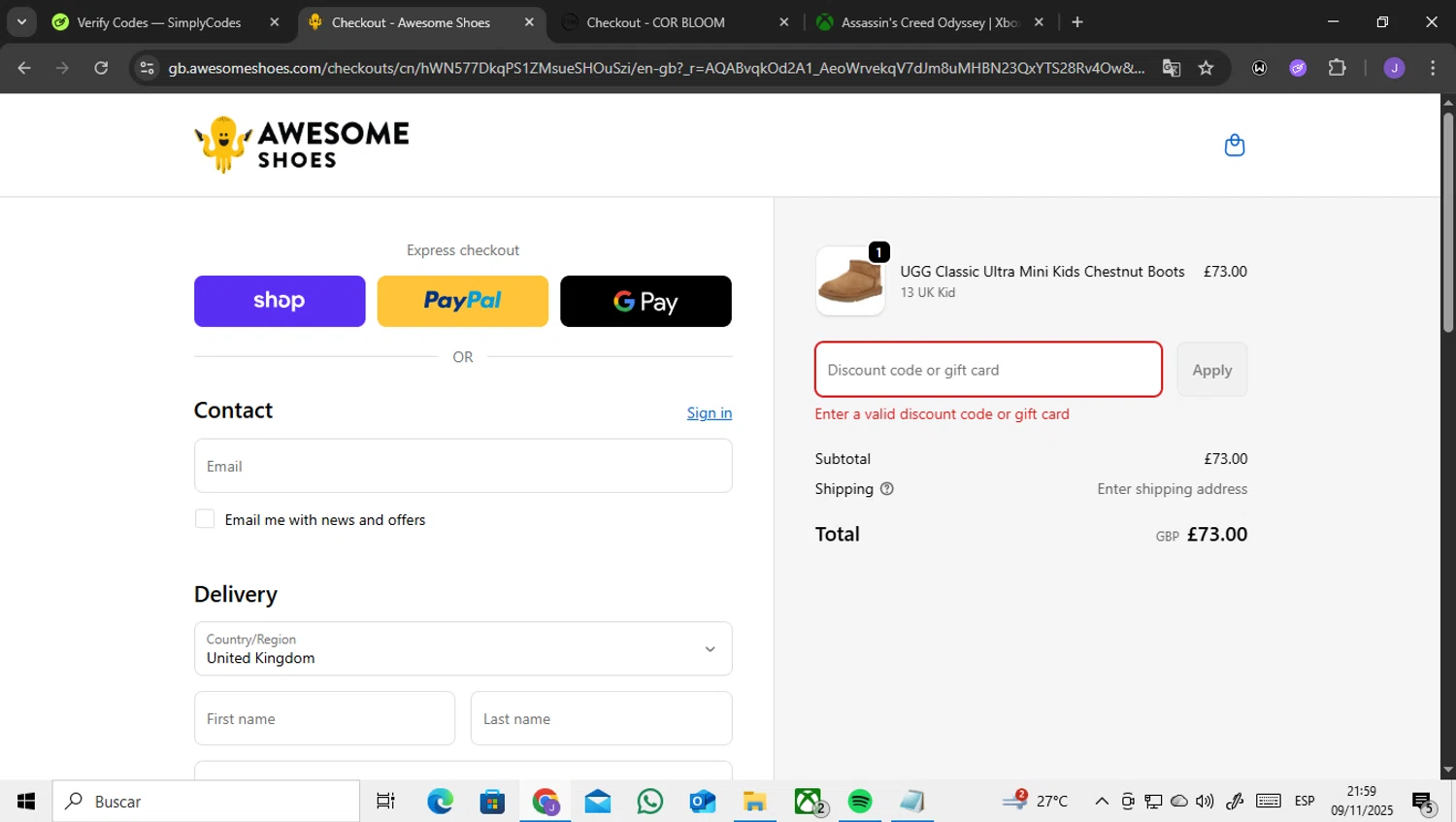Reload the checkout page
Screen dimensions: 1456x822
pyautogui.click(x=101, y=68)
